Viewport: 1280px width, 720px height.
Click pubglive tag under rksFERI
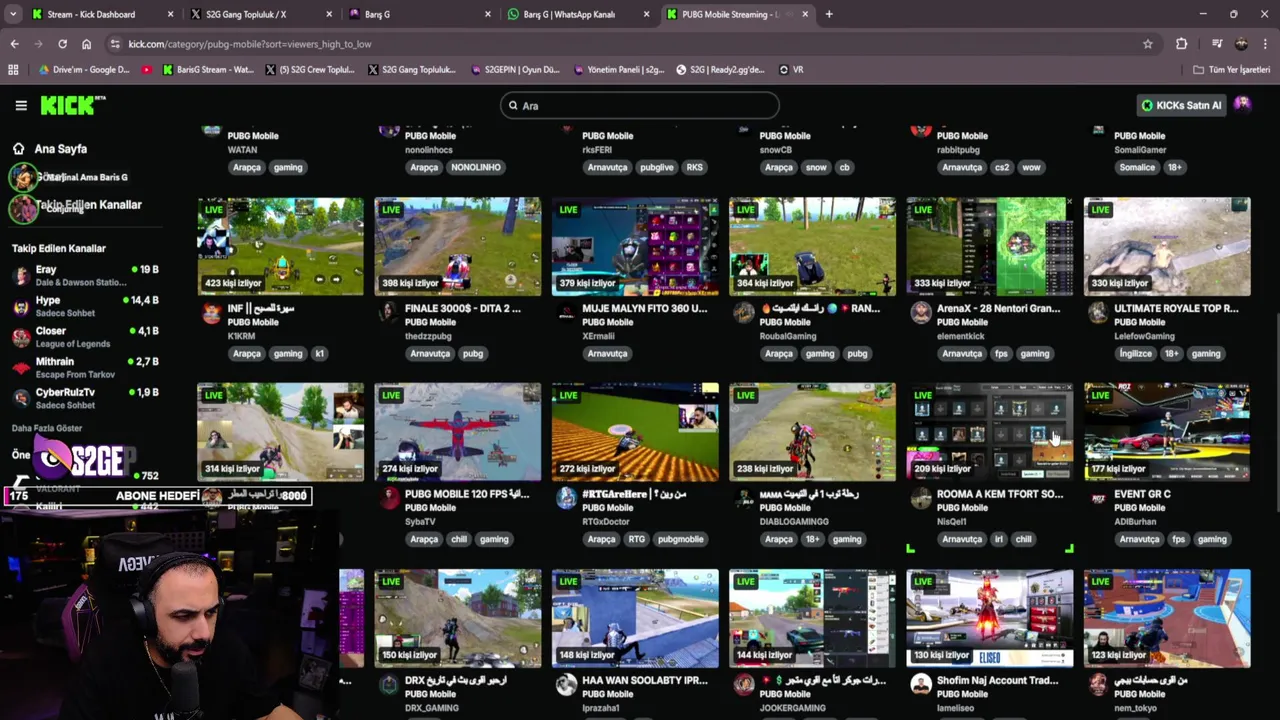pyautogui.click(x=657, y=167)
